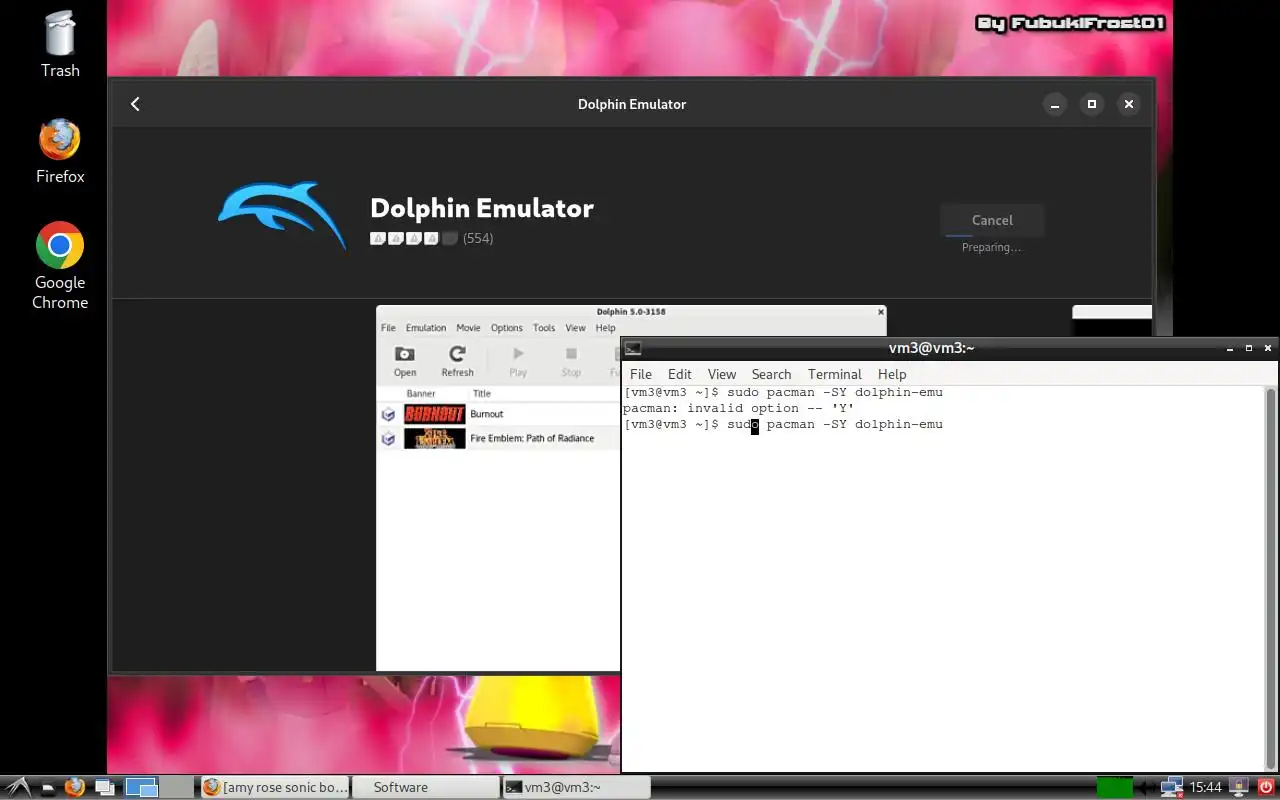Open the start menu on the taskbar
Image resolution: width=1280 pixels, height=800 pixels.
point(18,787)
